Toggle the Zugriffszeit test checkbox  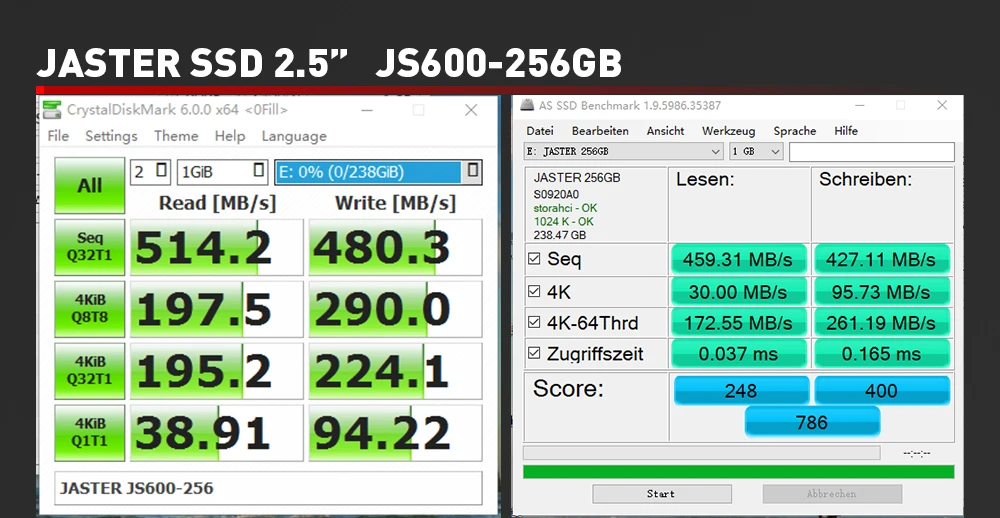click(x=534, y=353)
